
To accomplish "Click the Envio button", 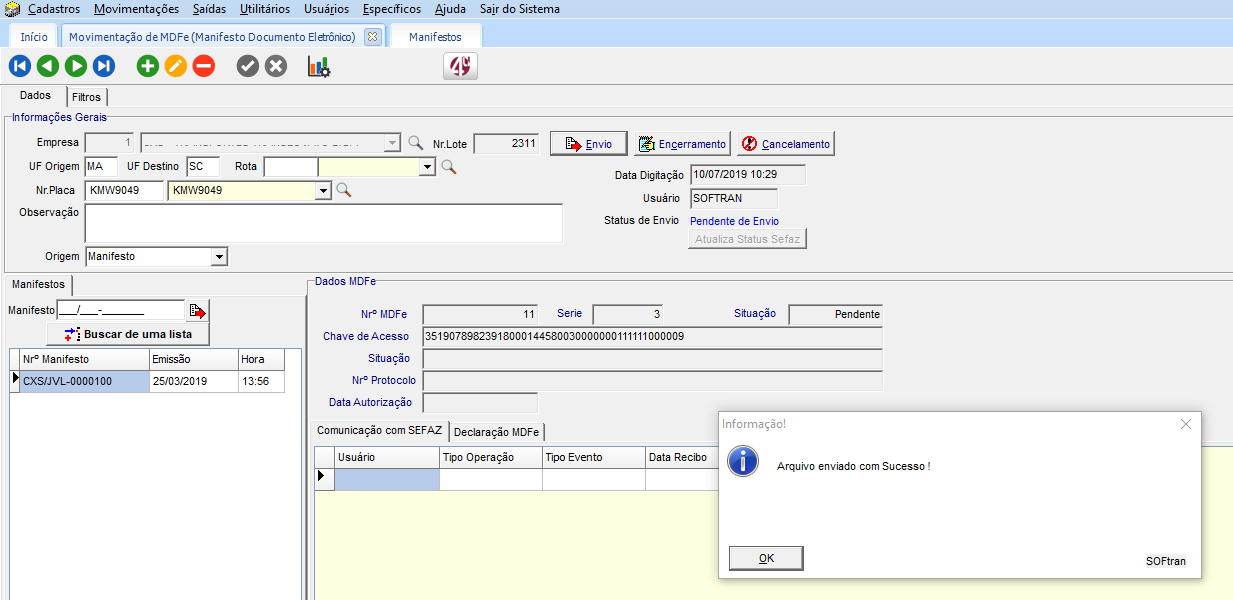I will click(588, 144).
